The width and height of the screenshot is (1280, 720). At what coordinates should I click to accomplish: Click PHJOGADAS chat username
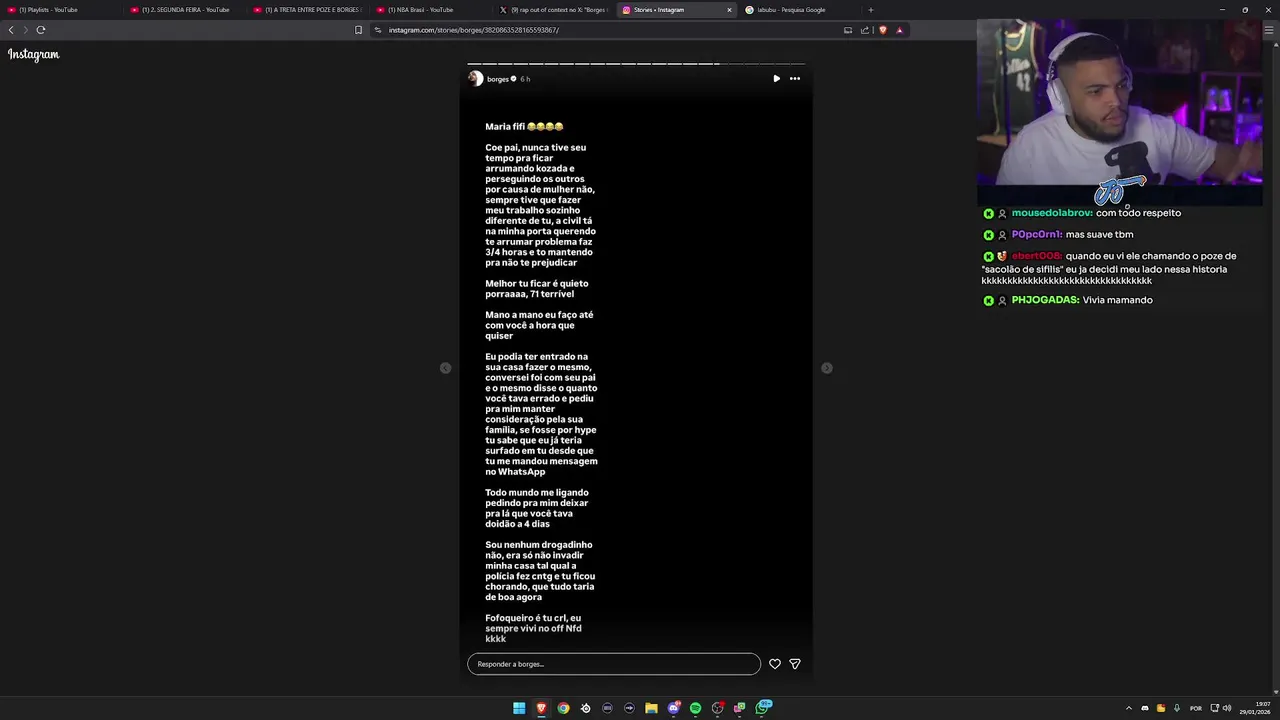click(1046, 300)
